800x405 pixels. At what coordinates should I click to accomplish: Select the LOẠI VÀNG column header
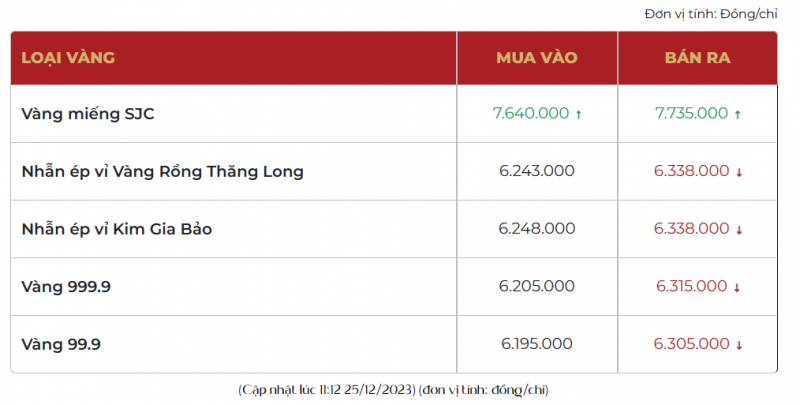pos(68,57)
